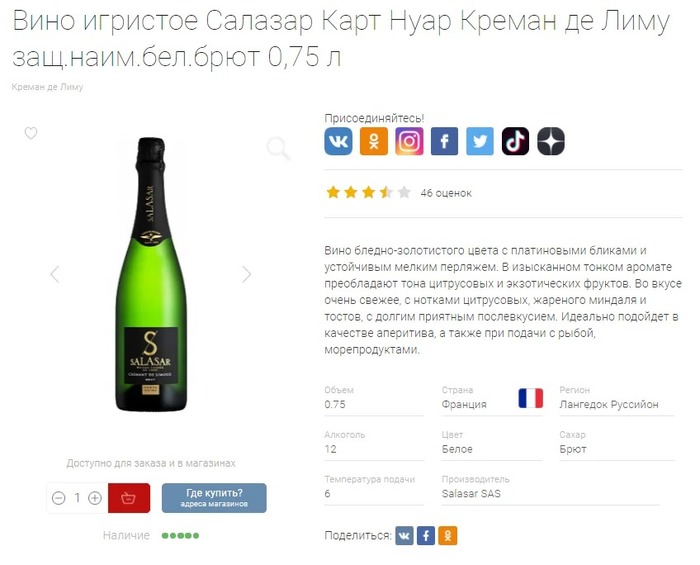Add wine to cart with red basket button

[129, 498]
